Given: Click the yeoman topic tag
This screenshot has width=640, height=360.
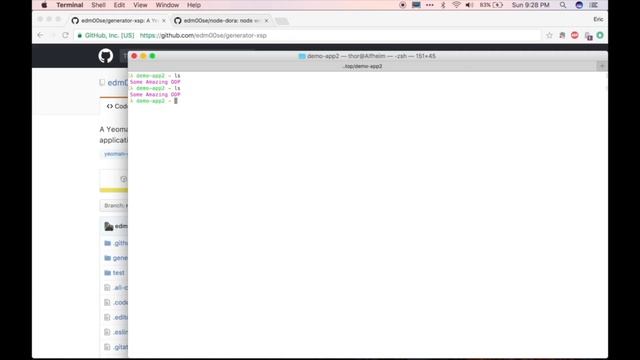Looking at the screenshot, I should [x=115, y=154].
